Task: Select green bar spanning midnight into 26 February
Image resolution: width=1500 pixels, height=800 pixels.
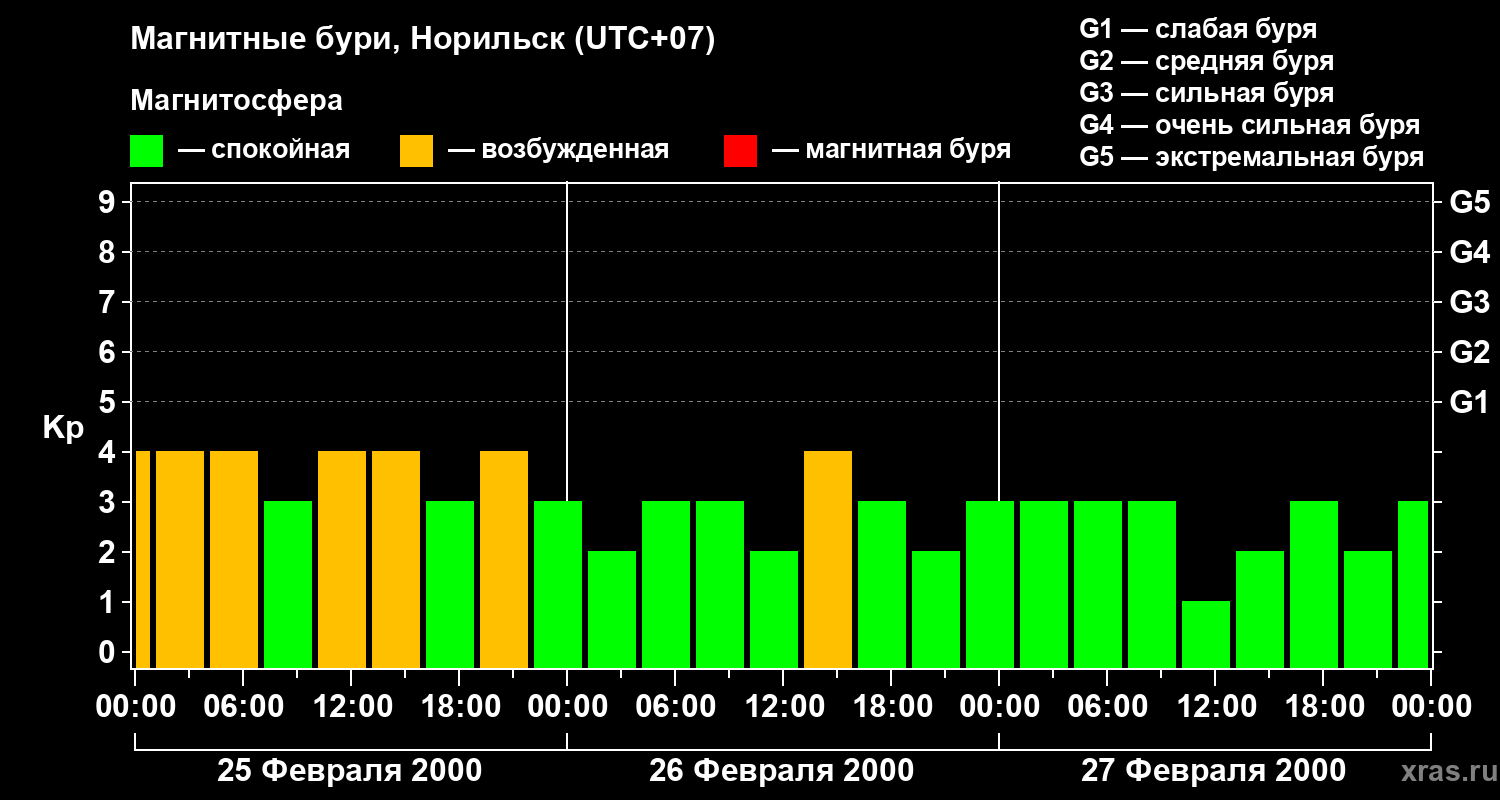Action: (558, 584)
